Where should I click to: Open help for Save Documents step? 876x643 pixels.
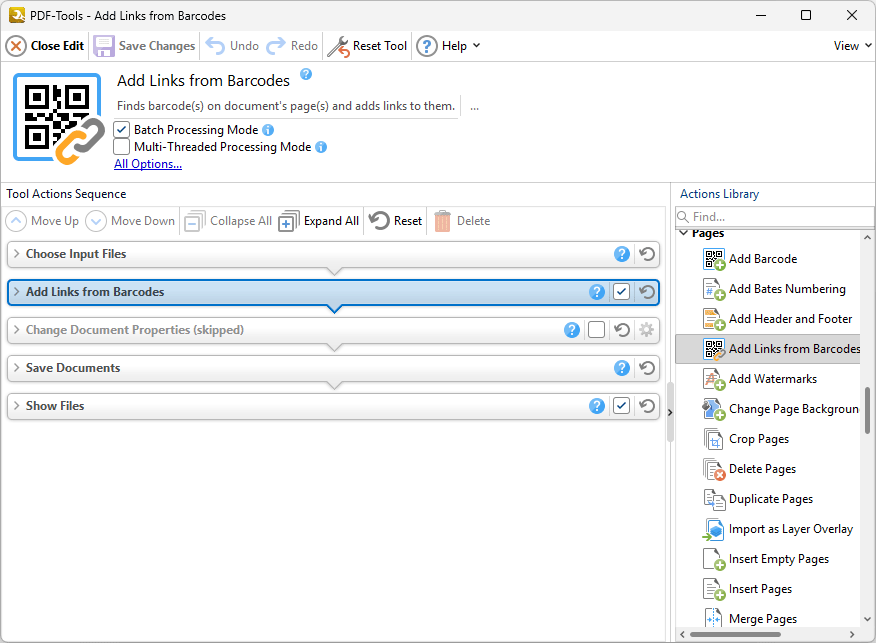click(x=622, y=368)
